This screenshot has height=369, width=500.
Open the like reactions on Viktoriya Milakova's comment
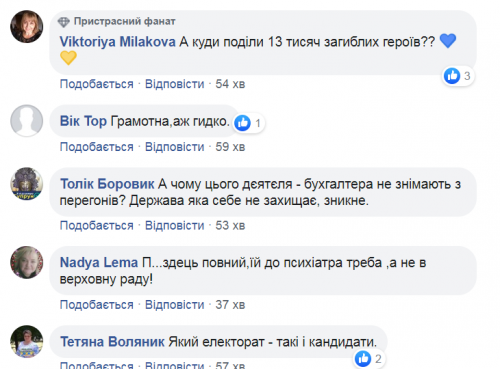[458, 76]
